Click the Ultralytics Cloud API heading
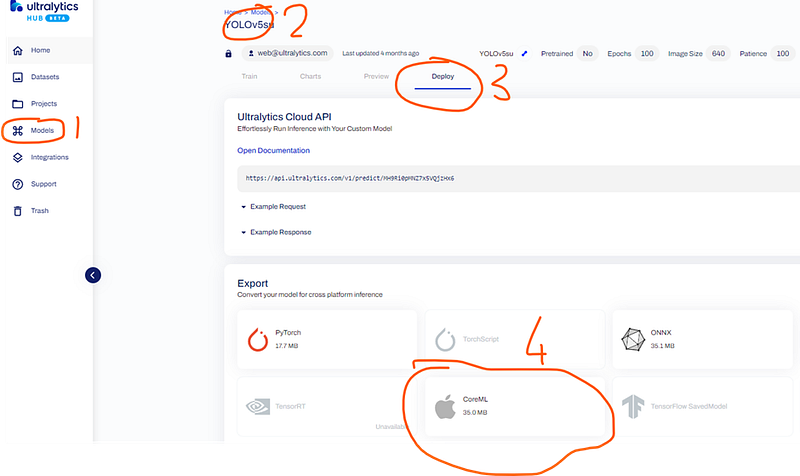The image size is (800, 476). 284,117
